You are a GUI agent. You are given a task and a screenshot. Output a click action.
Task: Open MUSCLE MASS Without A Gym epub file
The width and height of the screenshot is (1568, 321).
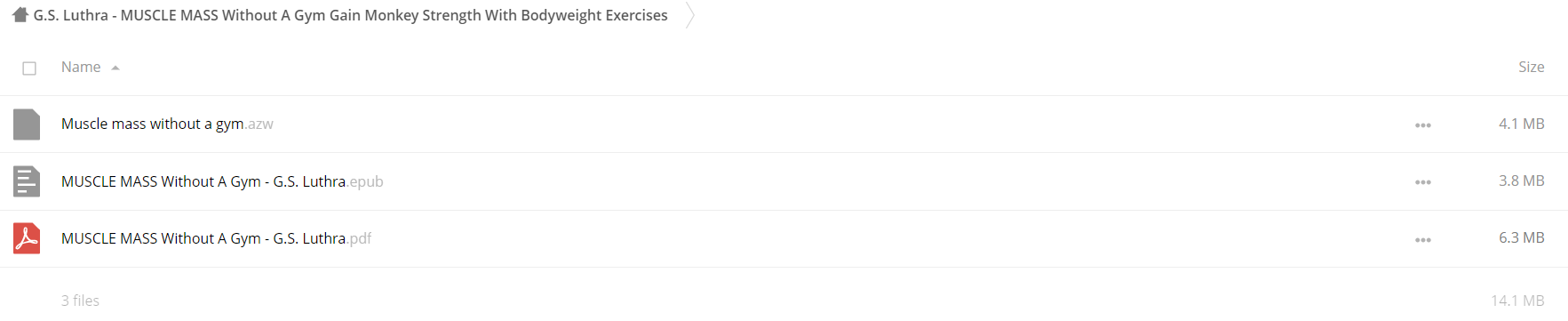(x=222, y=181)
